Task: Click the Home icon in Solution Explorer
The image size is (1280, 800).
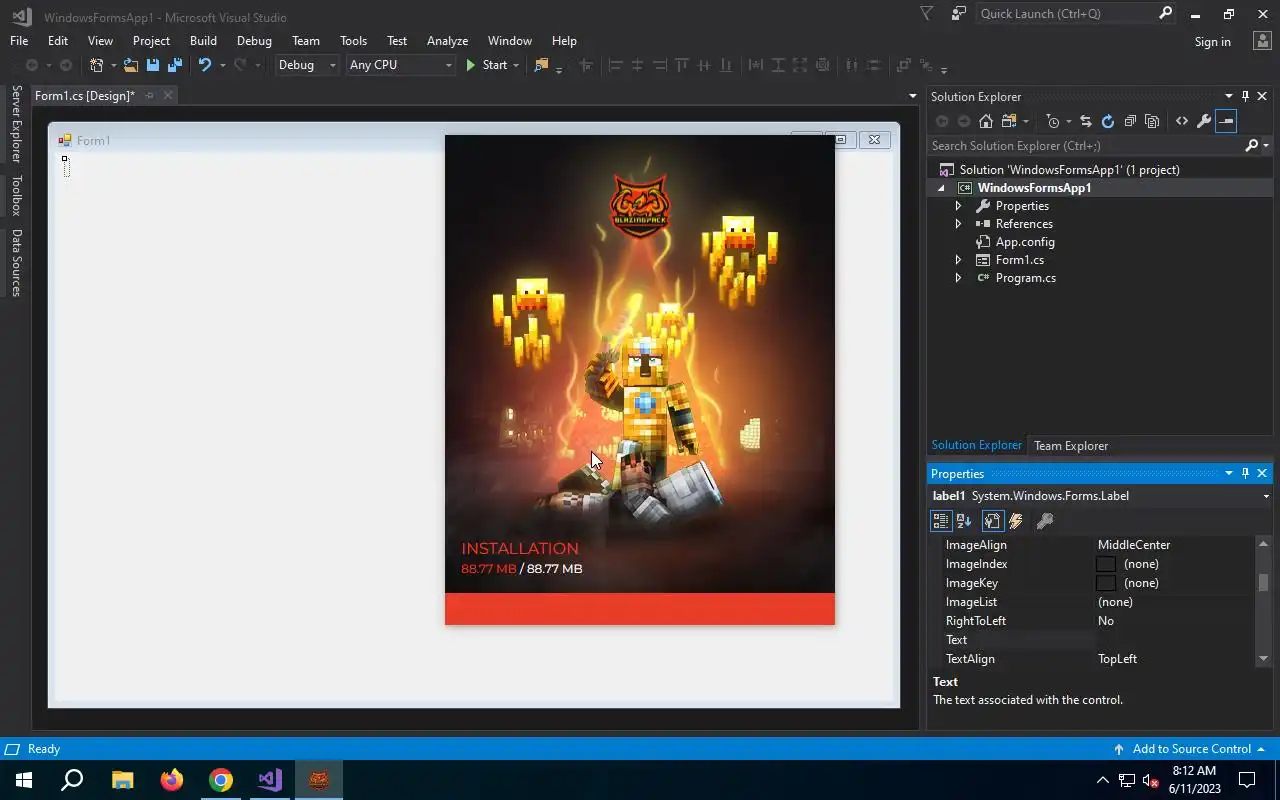Action: point(986,121)
